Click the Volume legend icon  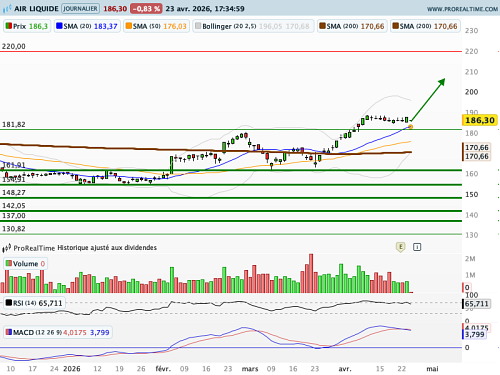pyautogui.click(x=9, y=263)
